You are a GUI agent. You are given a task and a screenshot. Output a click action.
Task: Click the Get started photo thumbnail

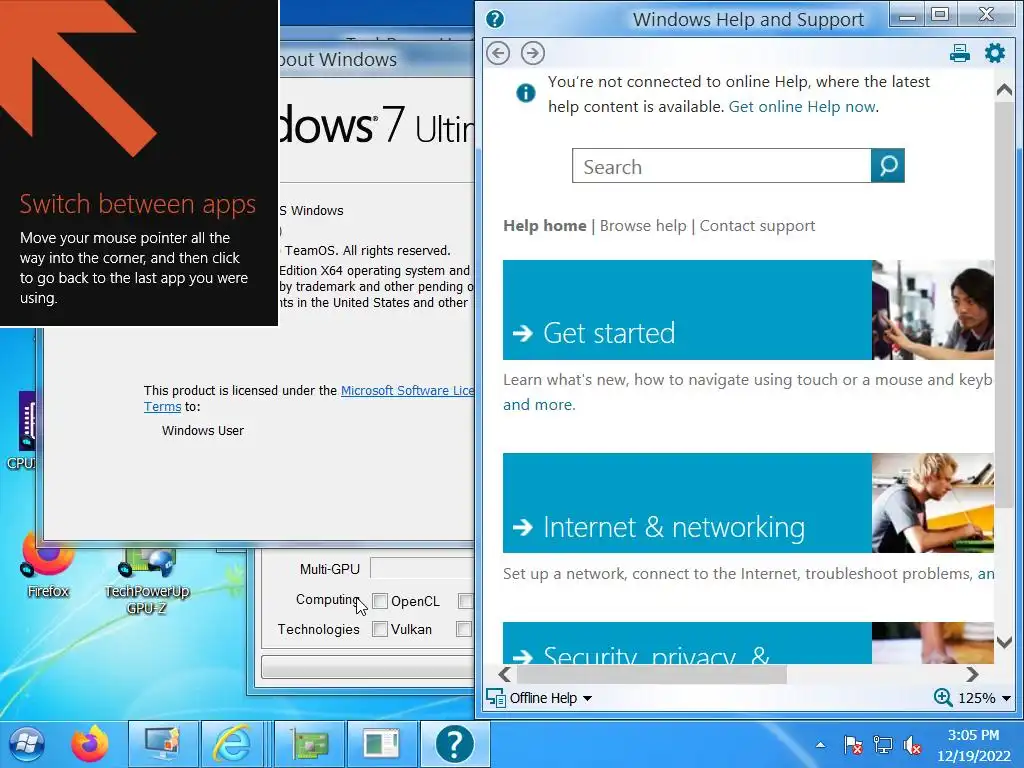(933, 310)
